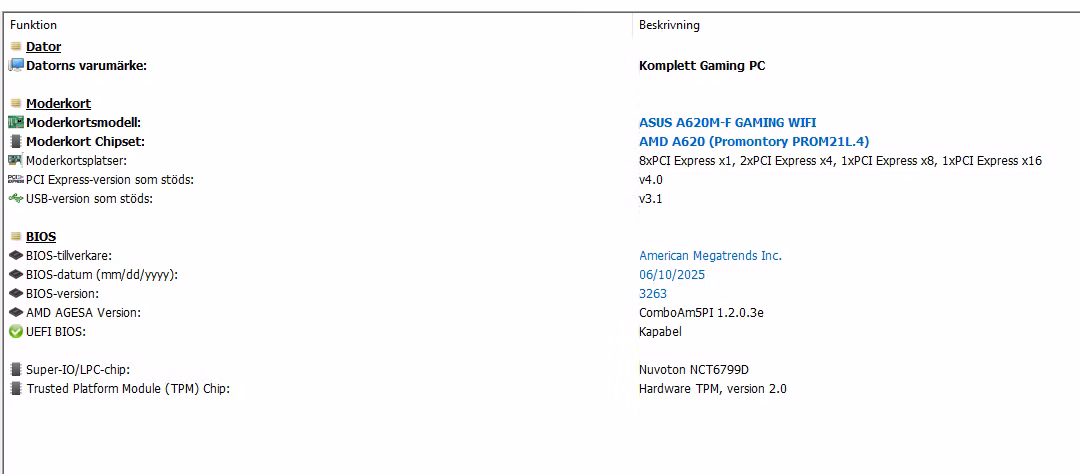The image size is (1080, 474).
Task: Click the Trusted Platform Module chip icon
Action: click(x=16, y=389)
